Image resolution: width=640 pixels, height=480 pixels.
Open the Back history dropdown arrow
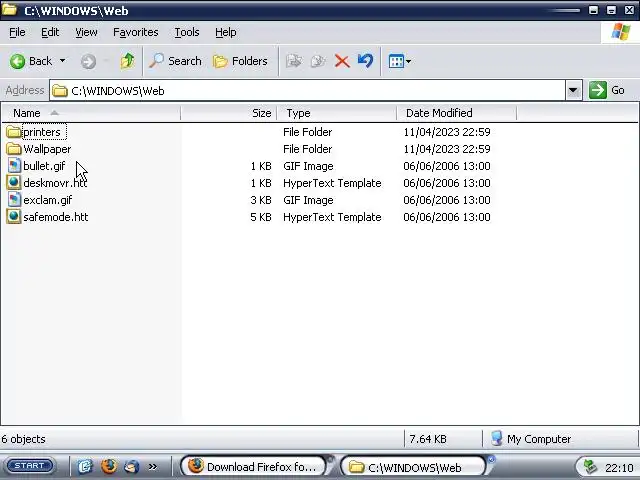pos(62,61)
